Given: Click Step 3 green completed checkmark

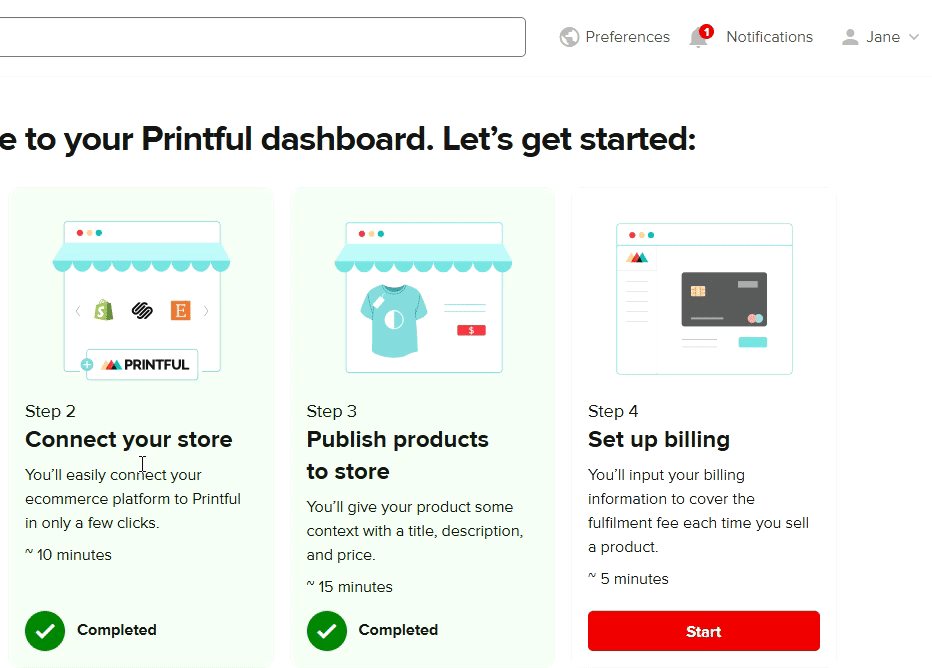Looking at the screenshot, I should [327, 630].
